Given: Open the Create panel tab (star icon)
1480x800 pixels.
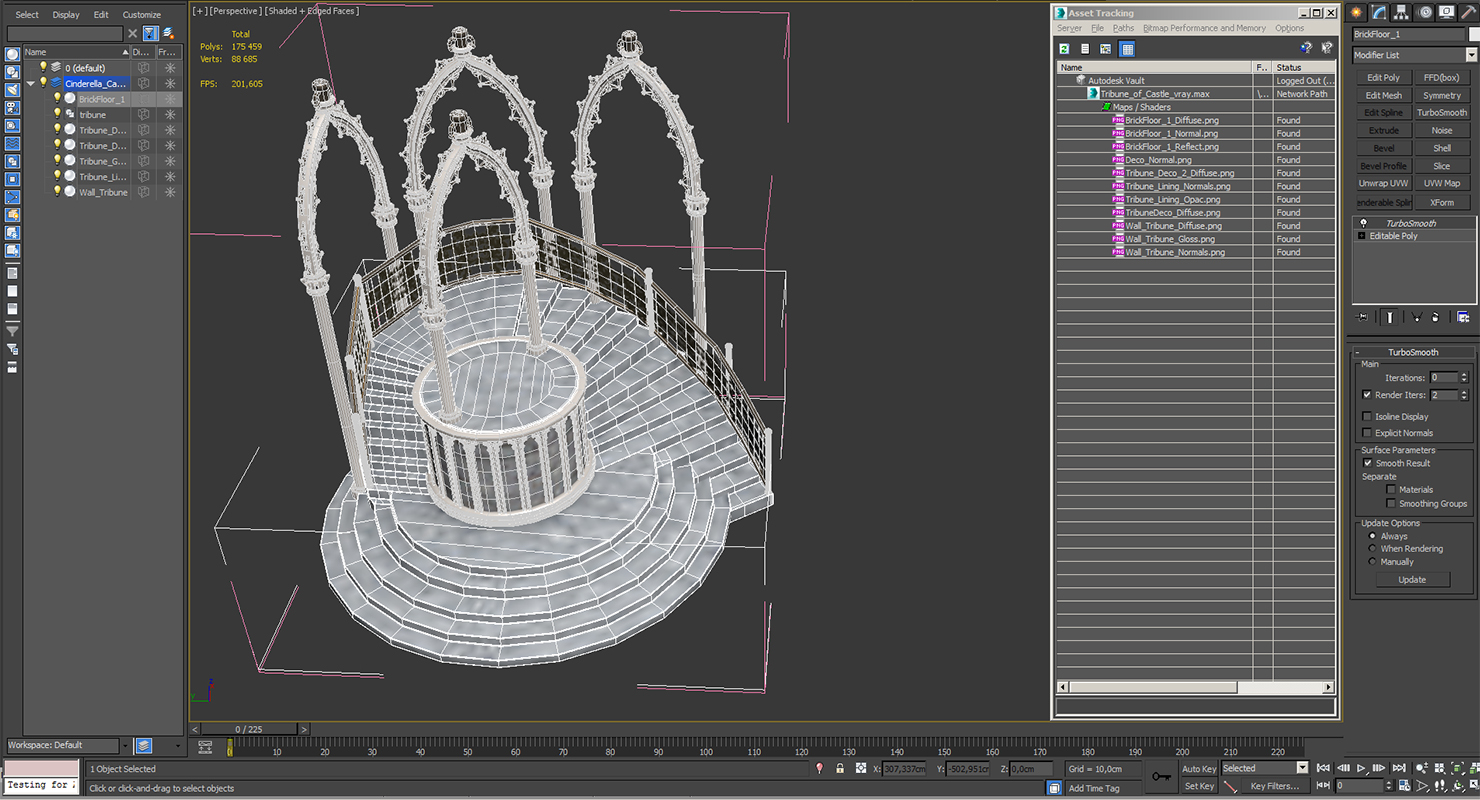Looking at the screenshot, I should pos(1357,13).
